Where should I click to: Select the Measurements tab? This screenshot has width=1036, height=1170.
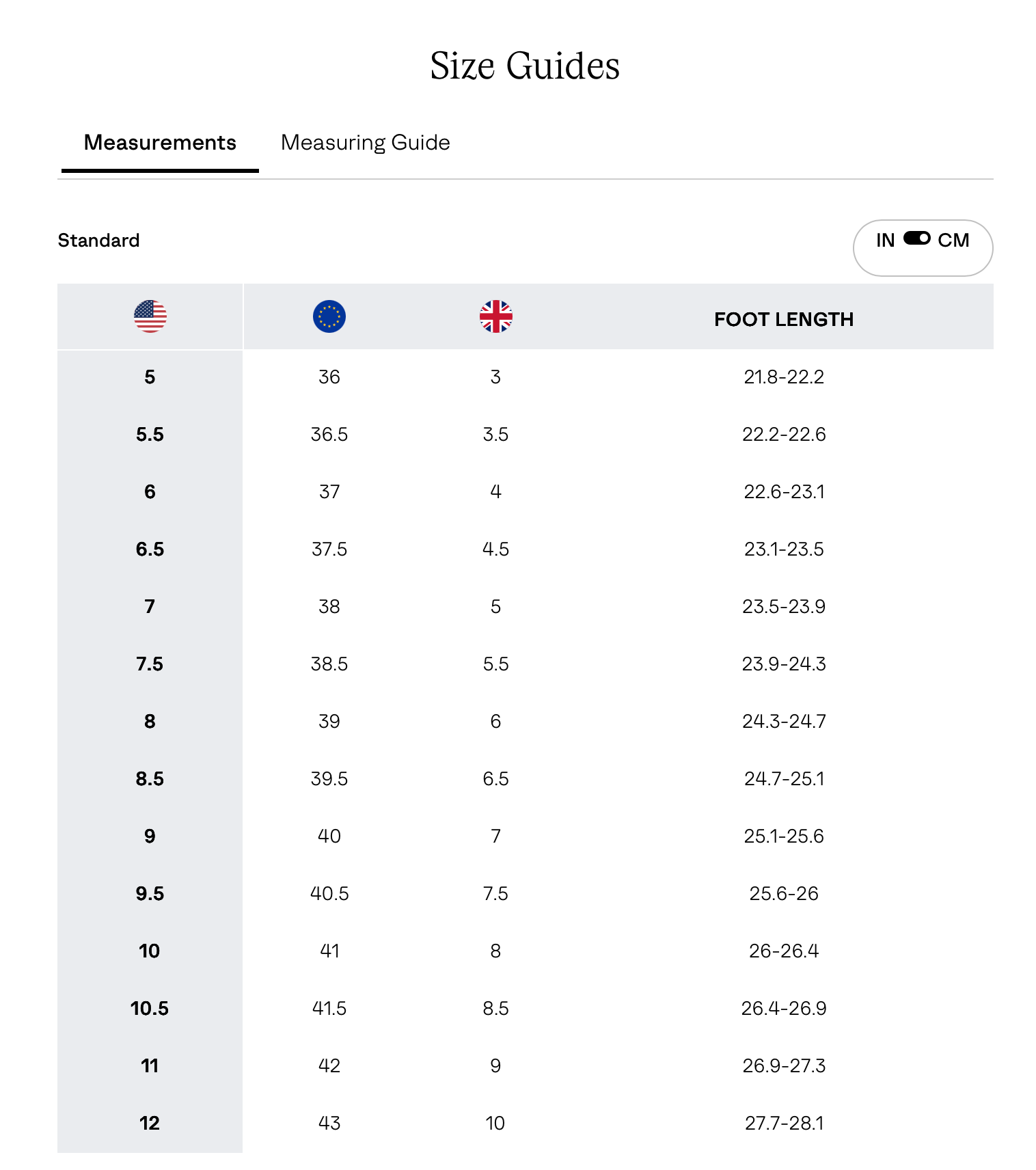[x=160, y=143]
